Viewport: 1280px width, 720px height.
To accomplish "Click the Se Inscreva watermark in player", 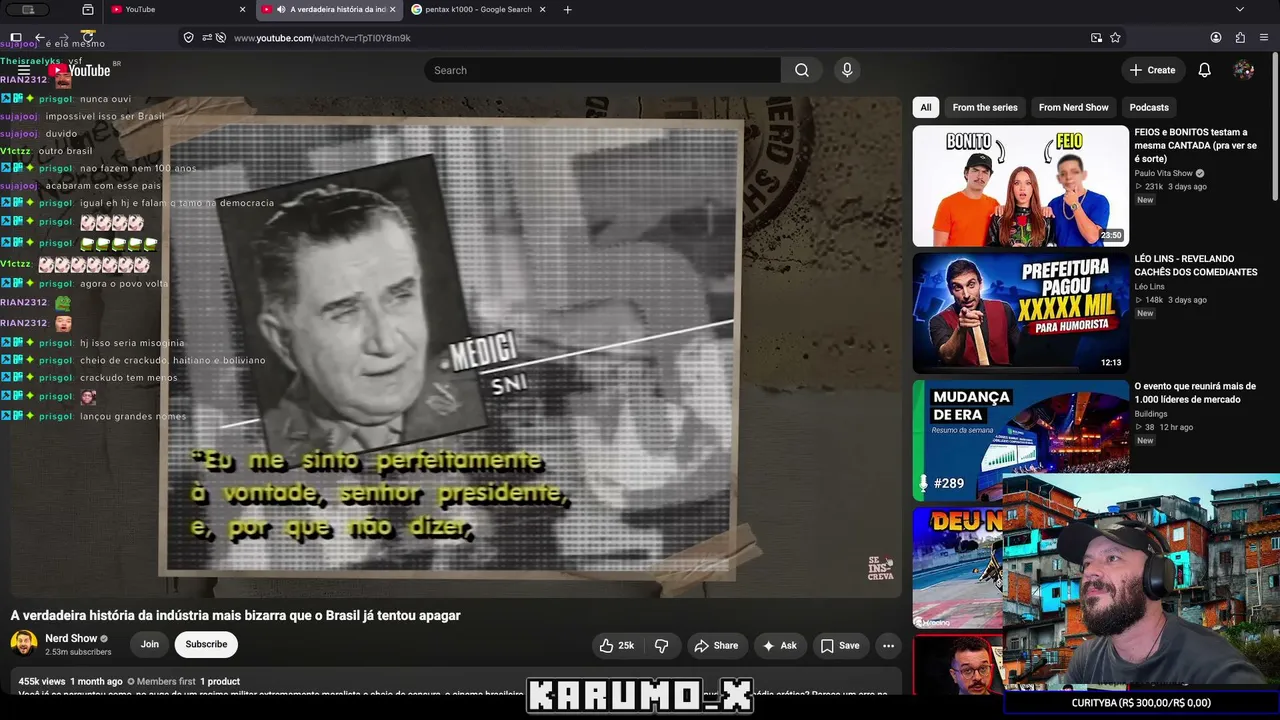I will [x=880, y=568].
